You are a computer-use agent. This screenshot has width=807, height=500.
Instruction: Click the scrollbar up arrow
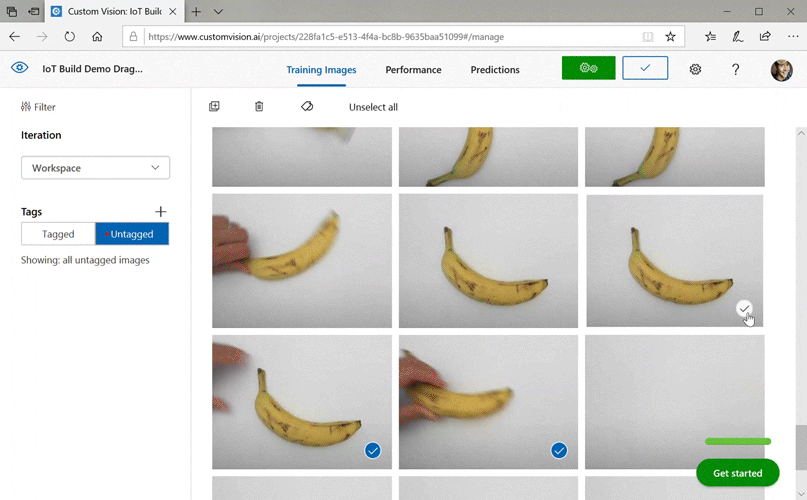801,133
